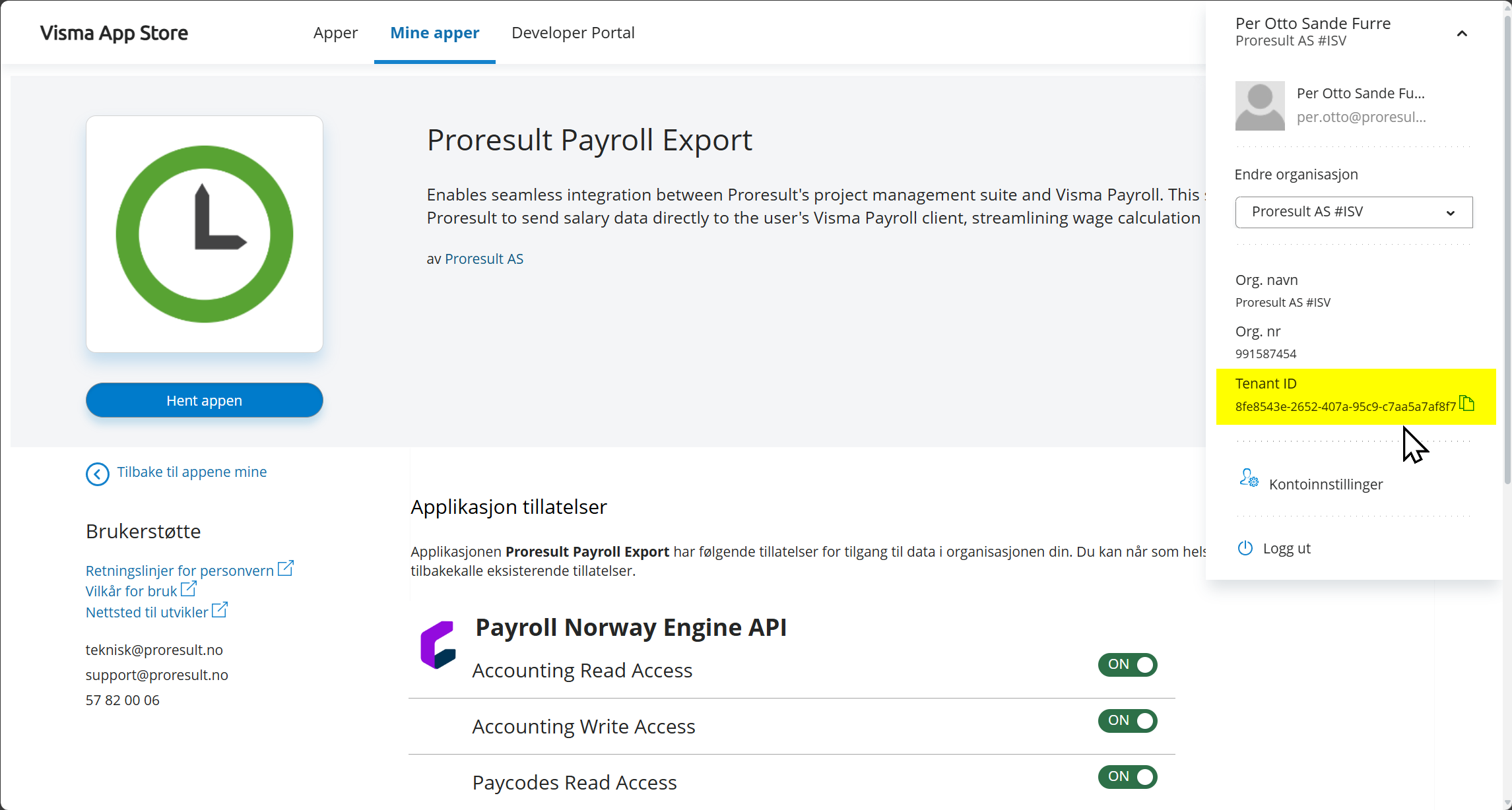Select Logg ut in user menu
The width and height of the screenshot is (1512, 810).
1286,548
